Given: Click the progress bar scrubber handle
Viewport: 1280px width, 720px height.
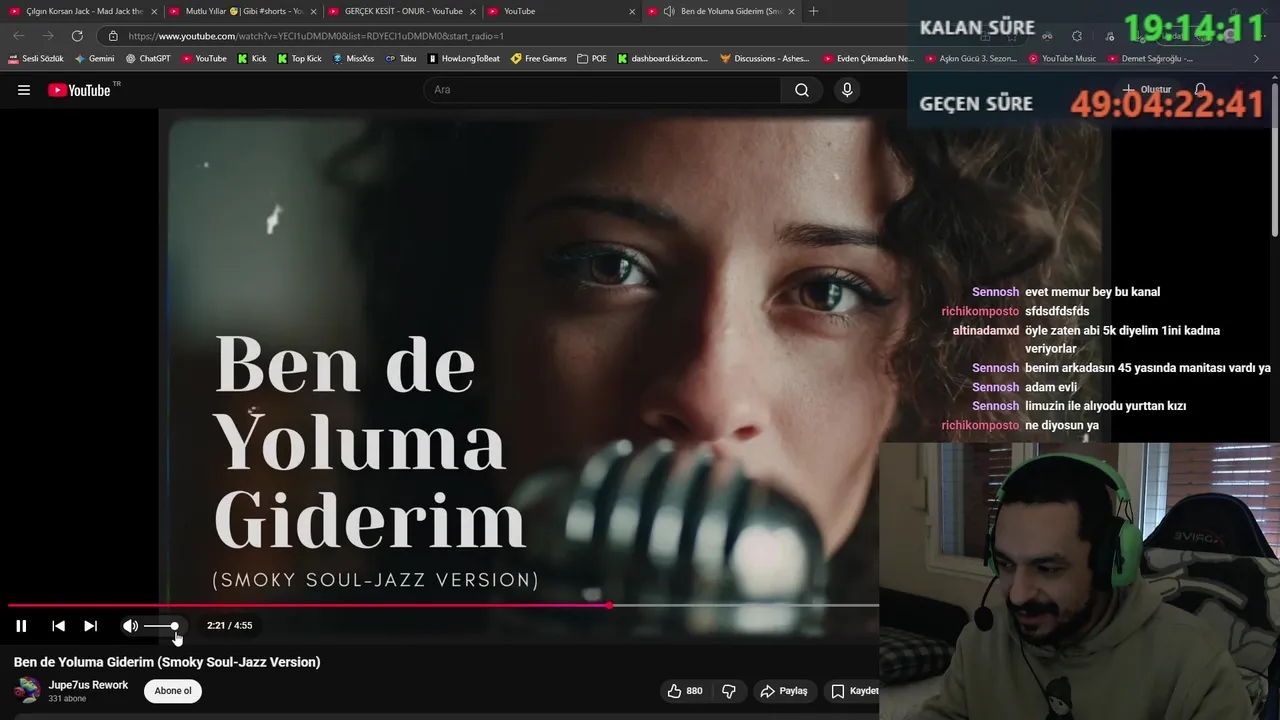Looking at the screenshot, I should 609,605.
